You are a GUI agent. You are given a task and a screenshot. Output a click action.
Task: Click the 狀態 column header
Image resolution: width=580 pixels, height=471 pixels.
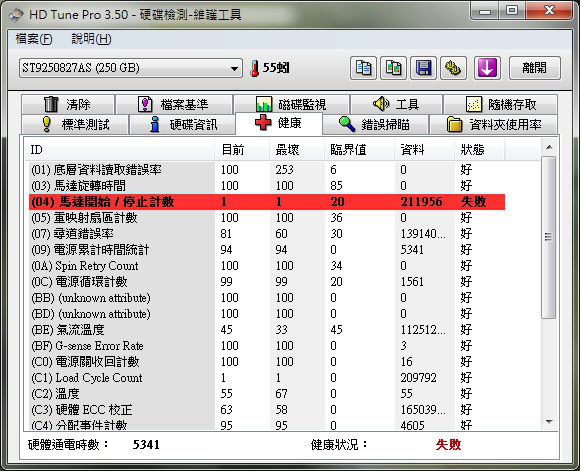[x=480, y=150]
